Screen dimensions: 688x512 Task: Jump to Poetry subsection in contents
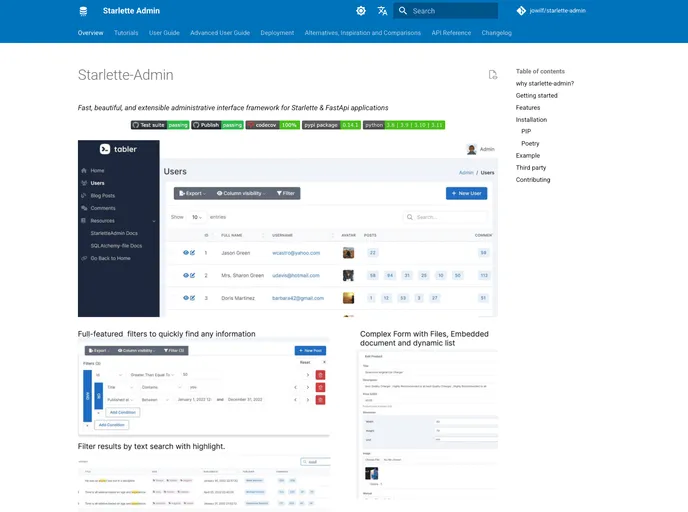tap(530, 143)
